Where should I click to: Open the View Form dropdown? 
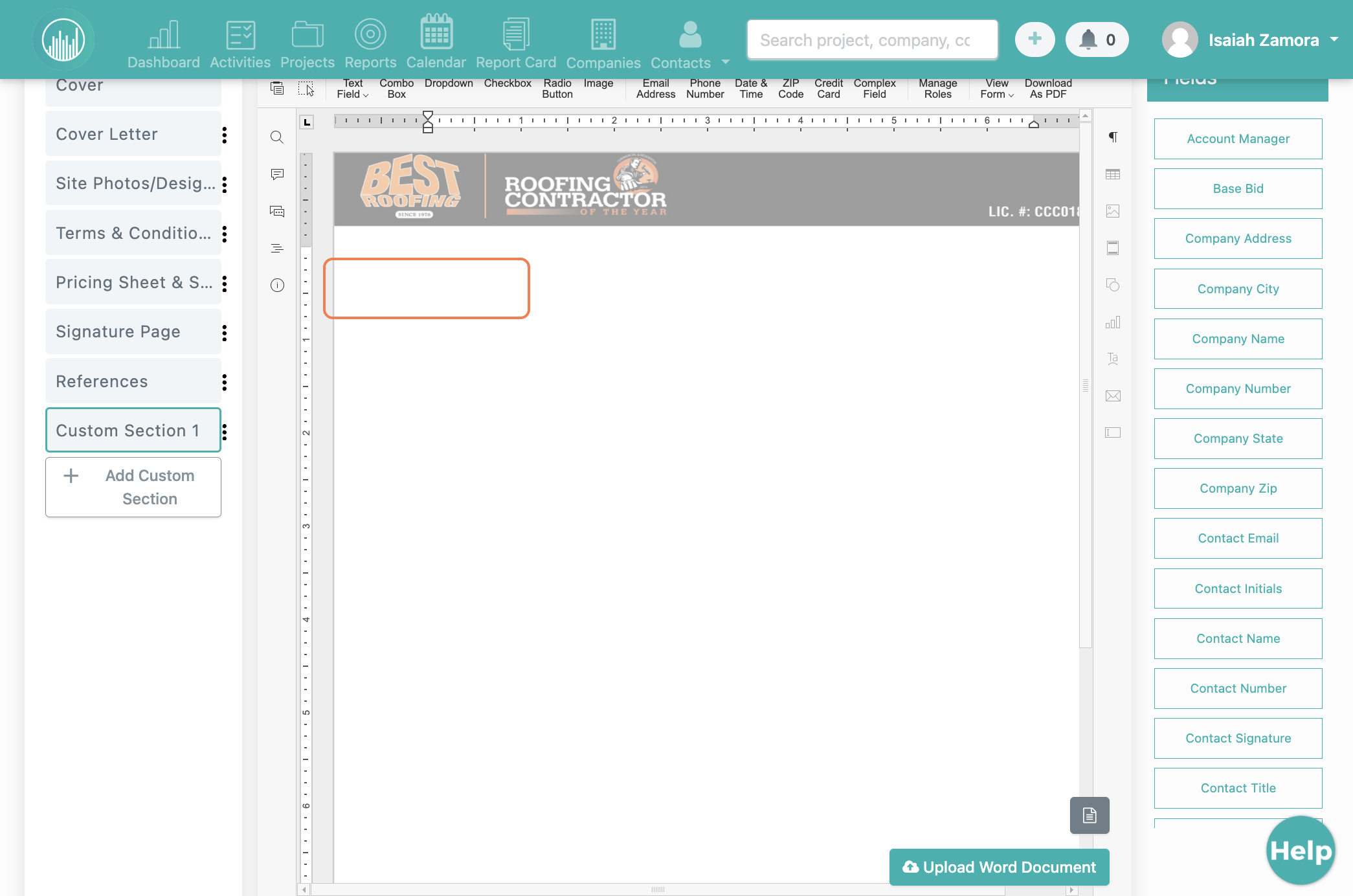point(997,89)
